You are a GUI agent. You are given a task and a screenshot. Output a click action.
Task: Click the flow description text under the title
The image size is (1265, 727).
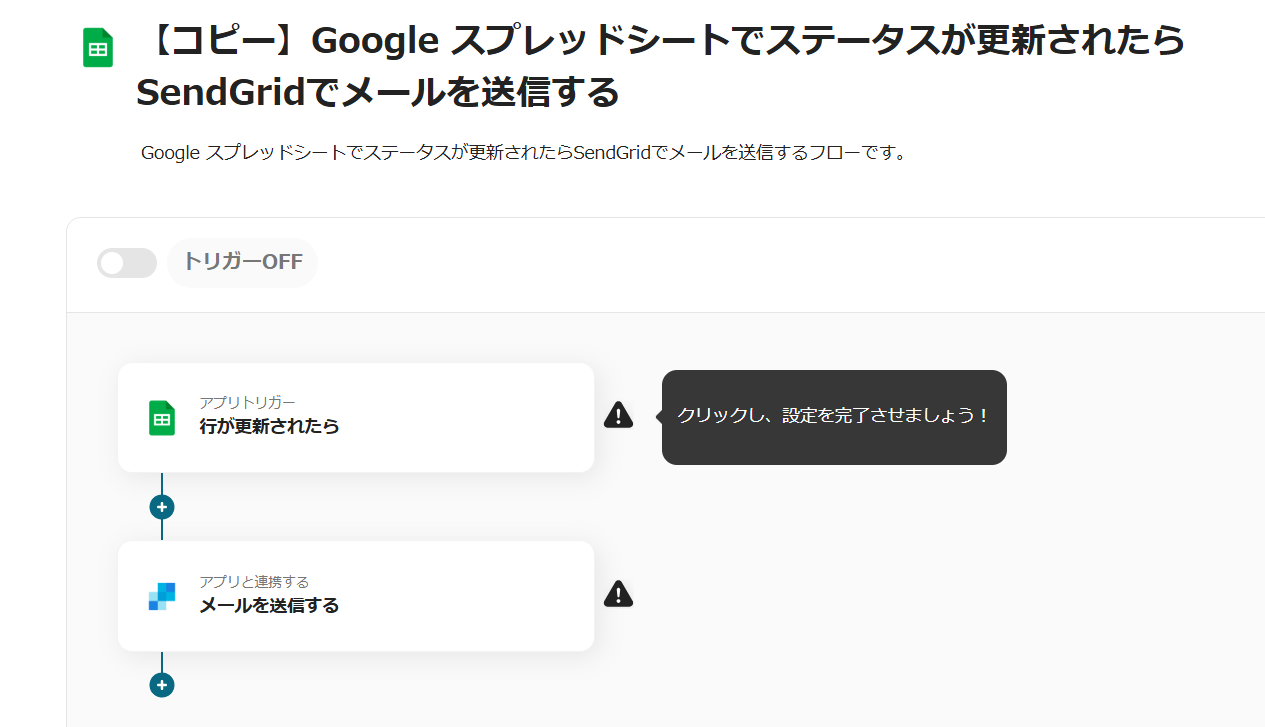coord(523,153)
